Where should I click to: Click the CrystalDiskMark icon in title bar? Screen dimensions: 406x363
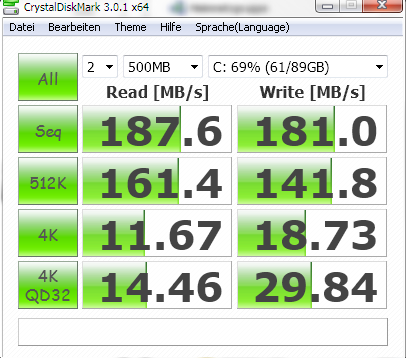(x=11, y=7)
